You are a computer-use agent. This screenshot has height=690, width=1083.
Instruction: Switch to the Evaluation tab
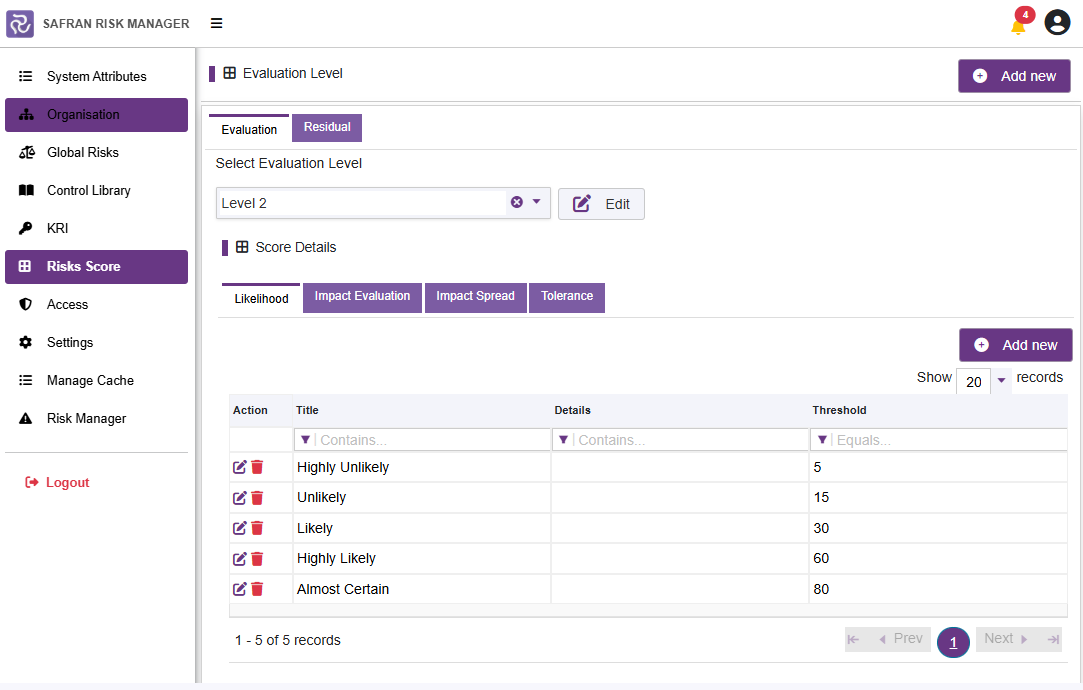pos(249,129)
